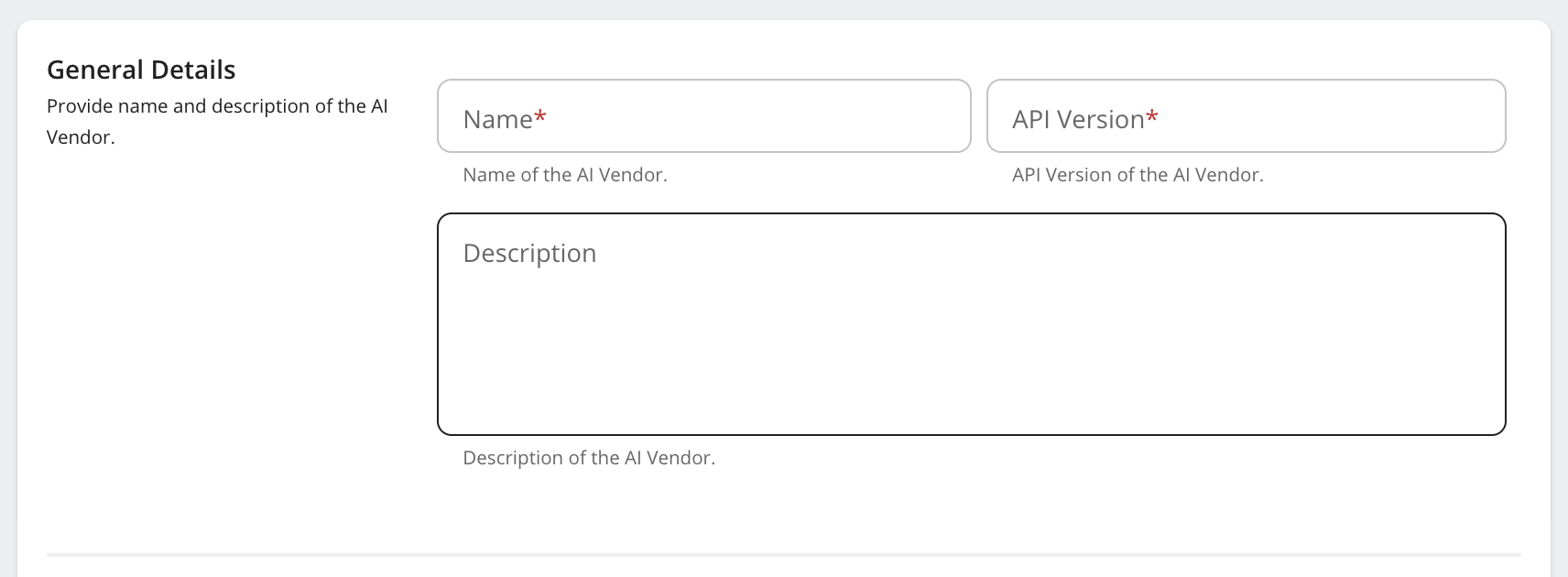Viewport: 1568px width, 577px height.
Task: Click the 'Name of the AI Vendor.' hint
Action: click(565, 175)
